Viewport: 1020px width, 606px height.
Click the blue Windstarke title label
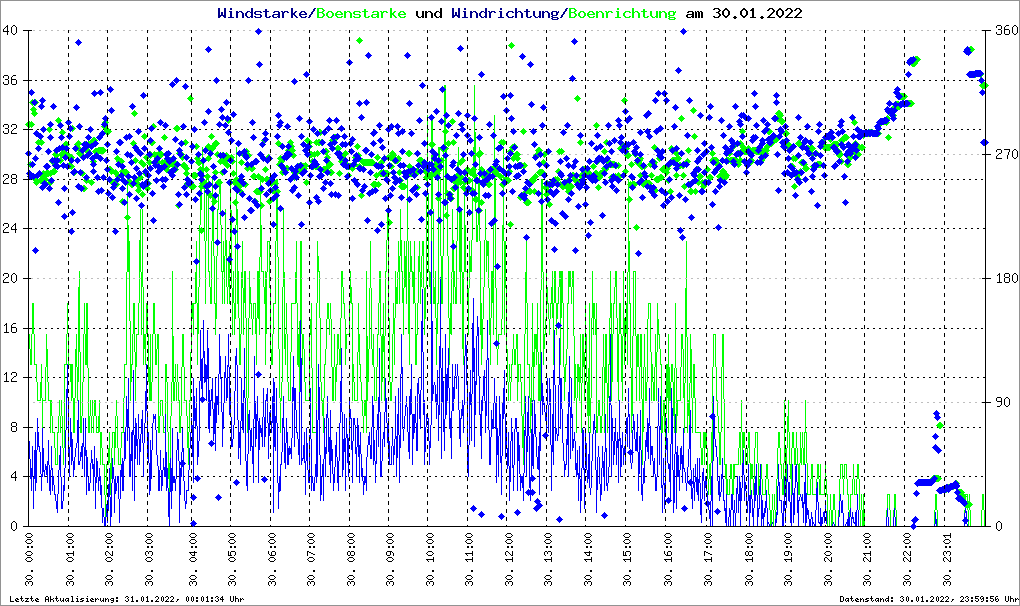[x=264, y=13]
